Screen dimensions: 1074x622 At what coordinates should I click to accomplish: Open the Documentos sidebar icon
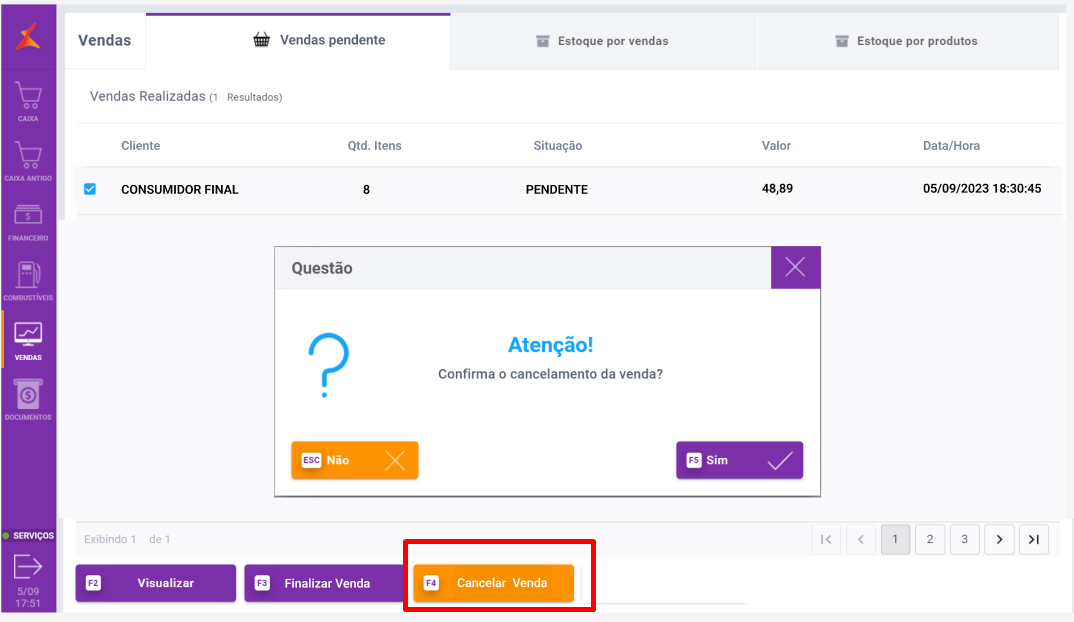[28, 394]
